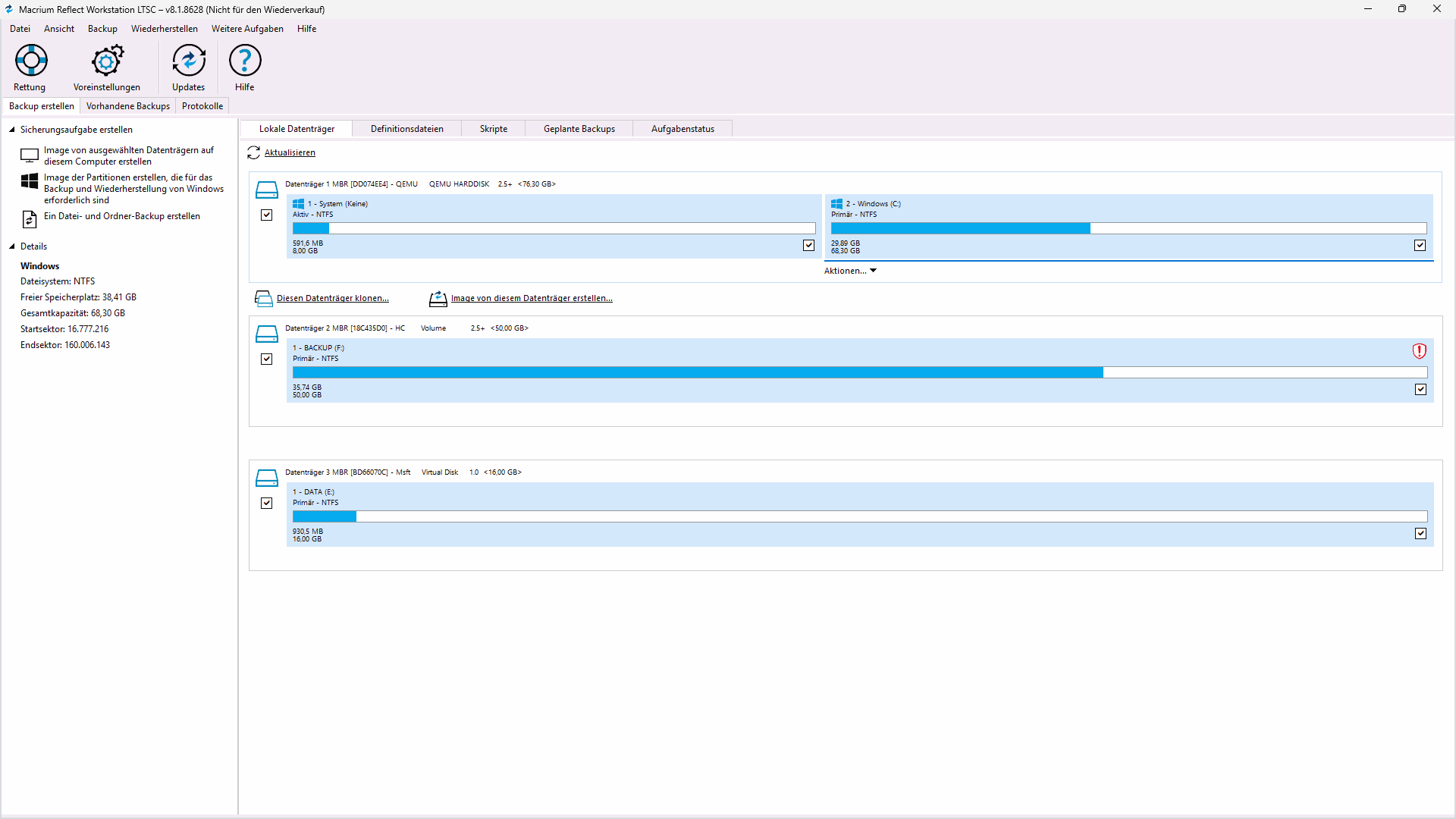The height and width of the screenshot is (819, 1456).
Task: Click the Windows logo on Windows (C:) partition
Action: (837, 204)
